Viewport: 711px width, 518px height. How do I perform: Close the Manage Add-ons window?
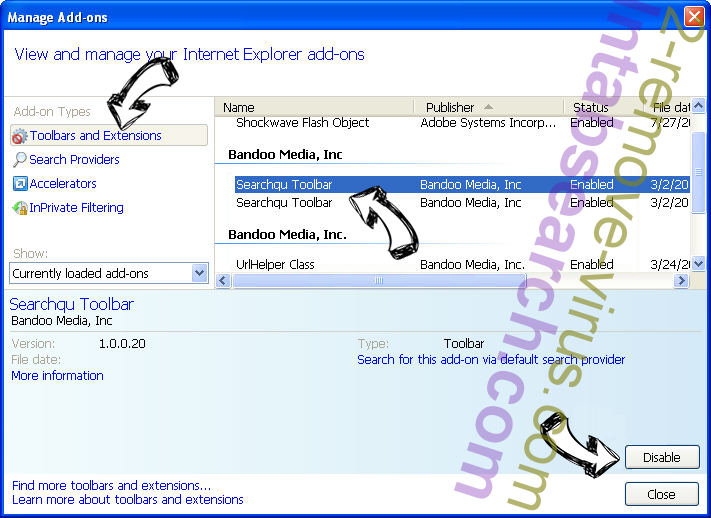(x=694, y=17)
